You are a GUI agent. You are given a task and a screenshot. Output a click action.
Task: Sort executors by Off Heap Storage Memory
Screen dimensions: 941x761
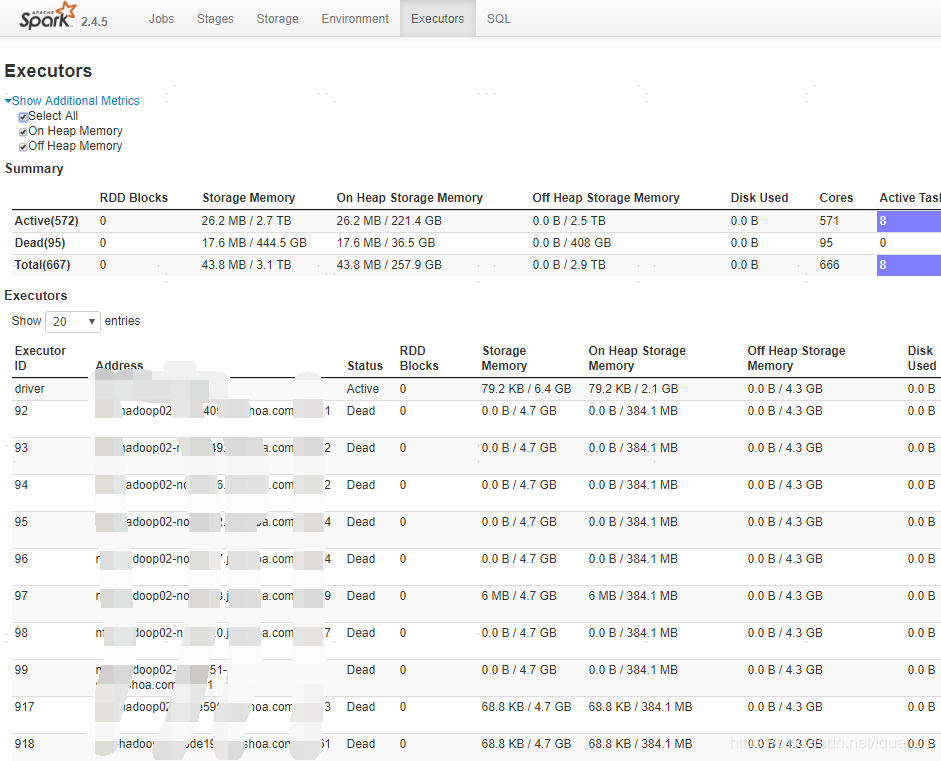pyautogui.click(x=796, y=358)
